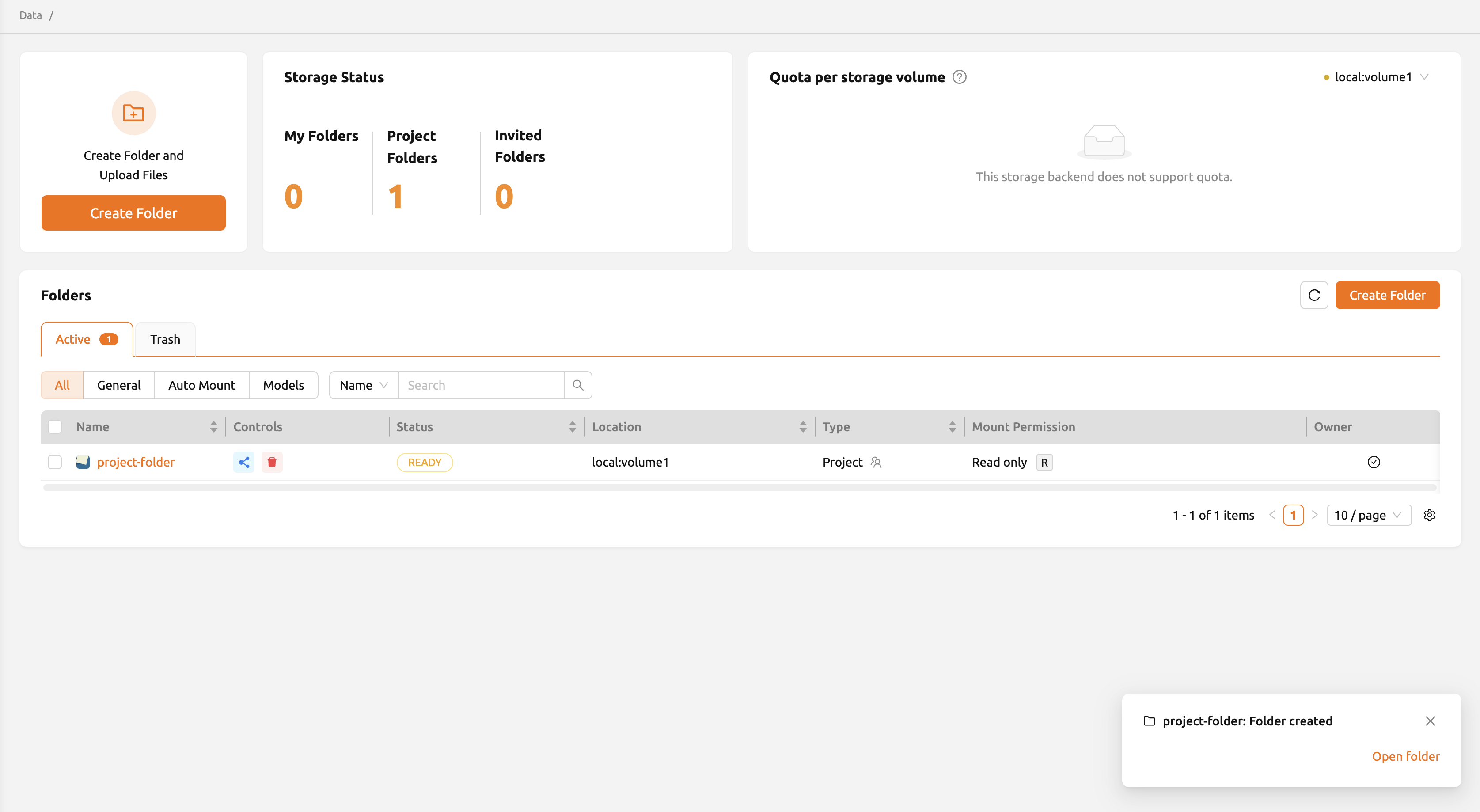Click the owner check-circle icon
This screenshot has width=1480, height=812.
[x=1374, y=462]
